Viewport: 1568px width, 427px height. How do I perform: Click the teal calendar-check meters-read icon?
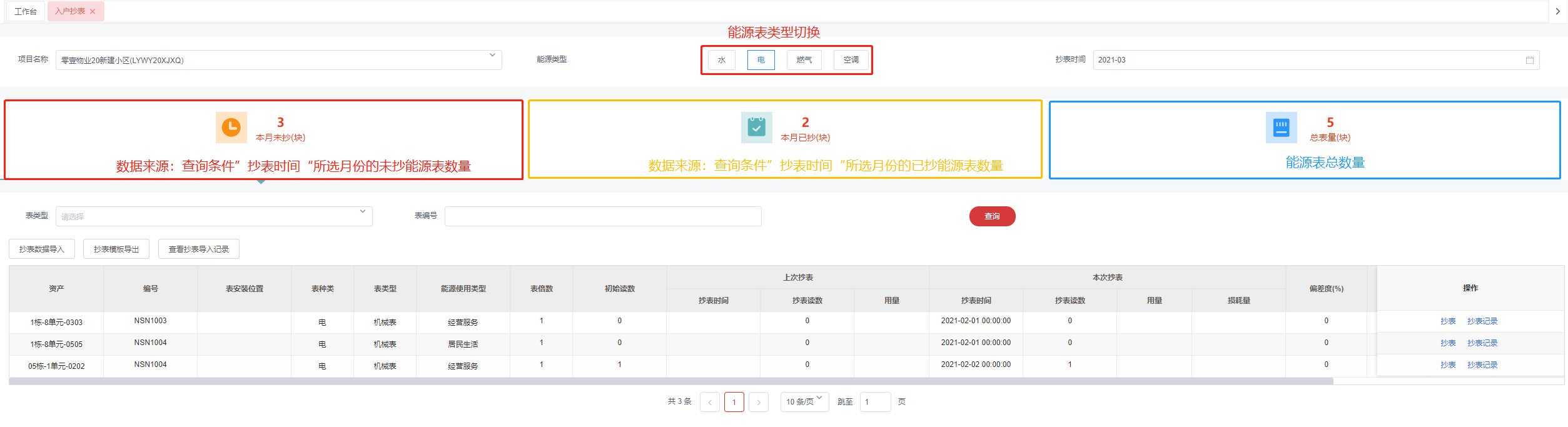tap(756, 128)
